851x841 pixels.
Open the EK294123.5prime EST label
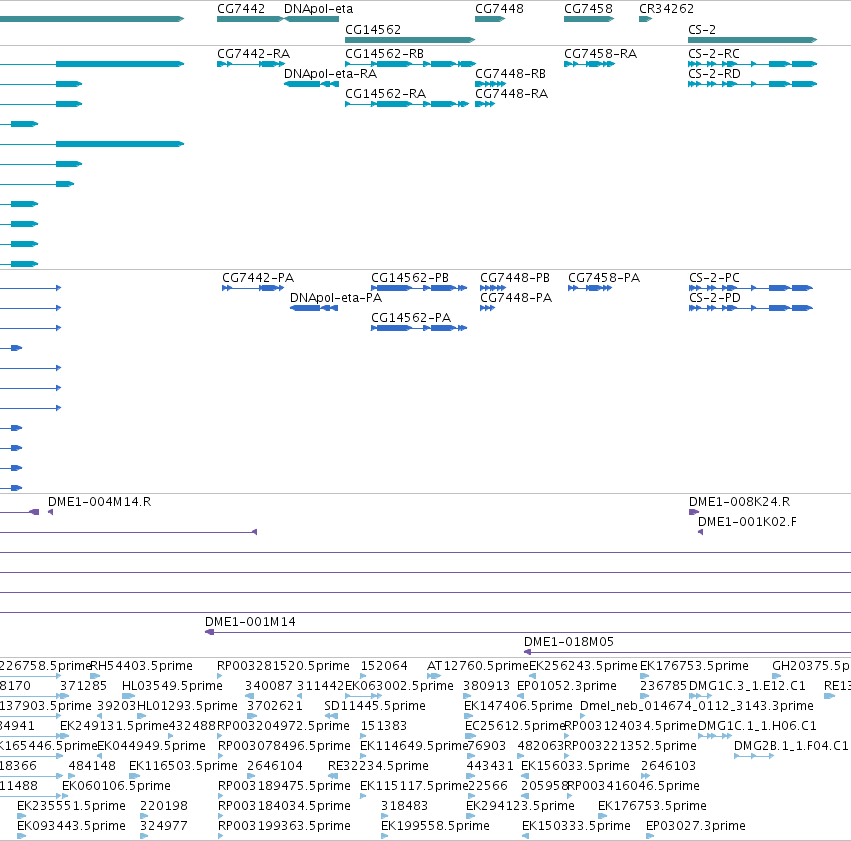tap(520, 806)
